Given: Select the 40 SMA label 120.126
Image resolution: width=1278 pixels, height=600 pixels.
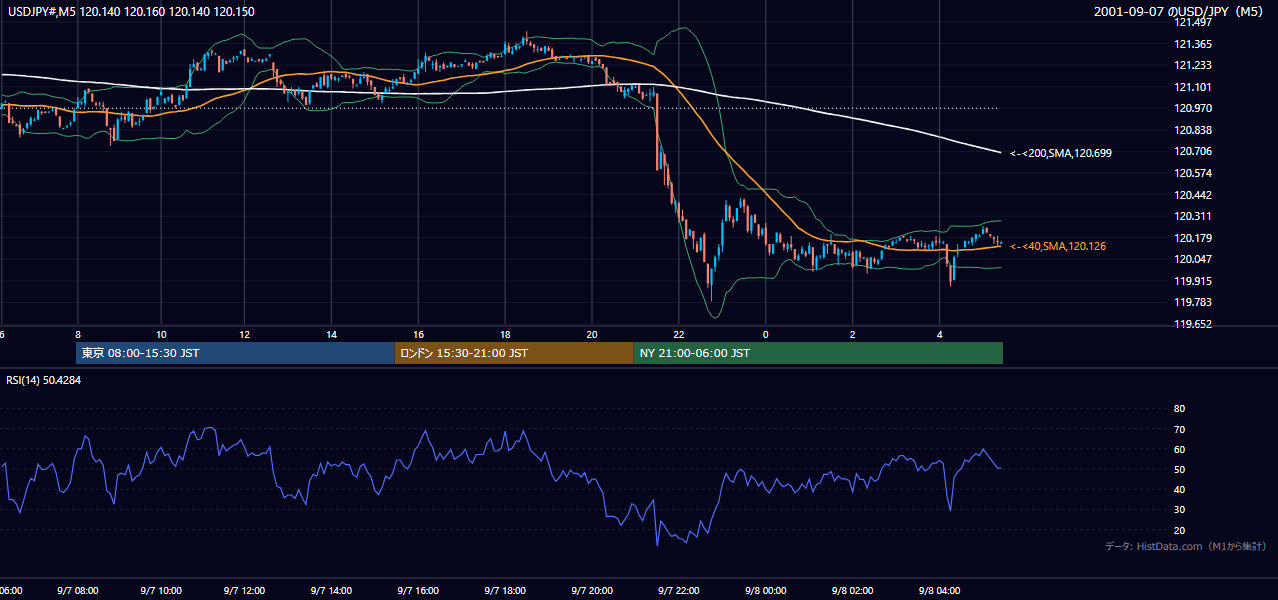Looking at the screenshot, I should [1058, 246].
